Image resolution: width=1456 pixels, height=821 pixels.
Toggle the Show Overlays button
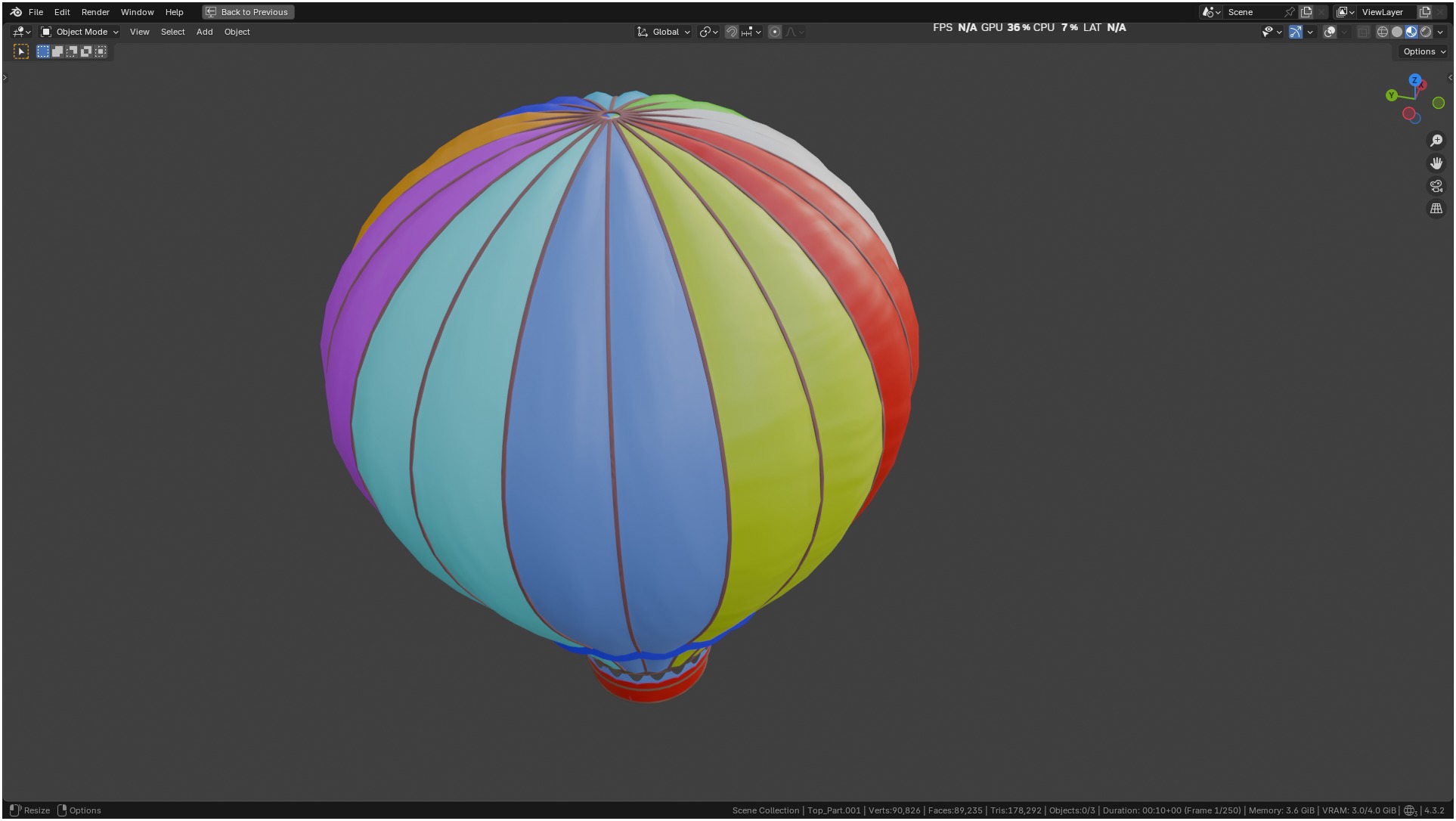[1330, 32]
